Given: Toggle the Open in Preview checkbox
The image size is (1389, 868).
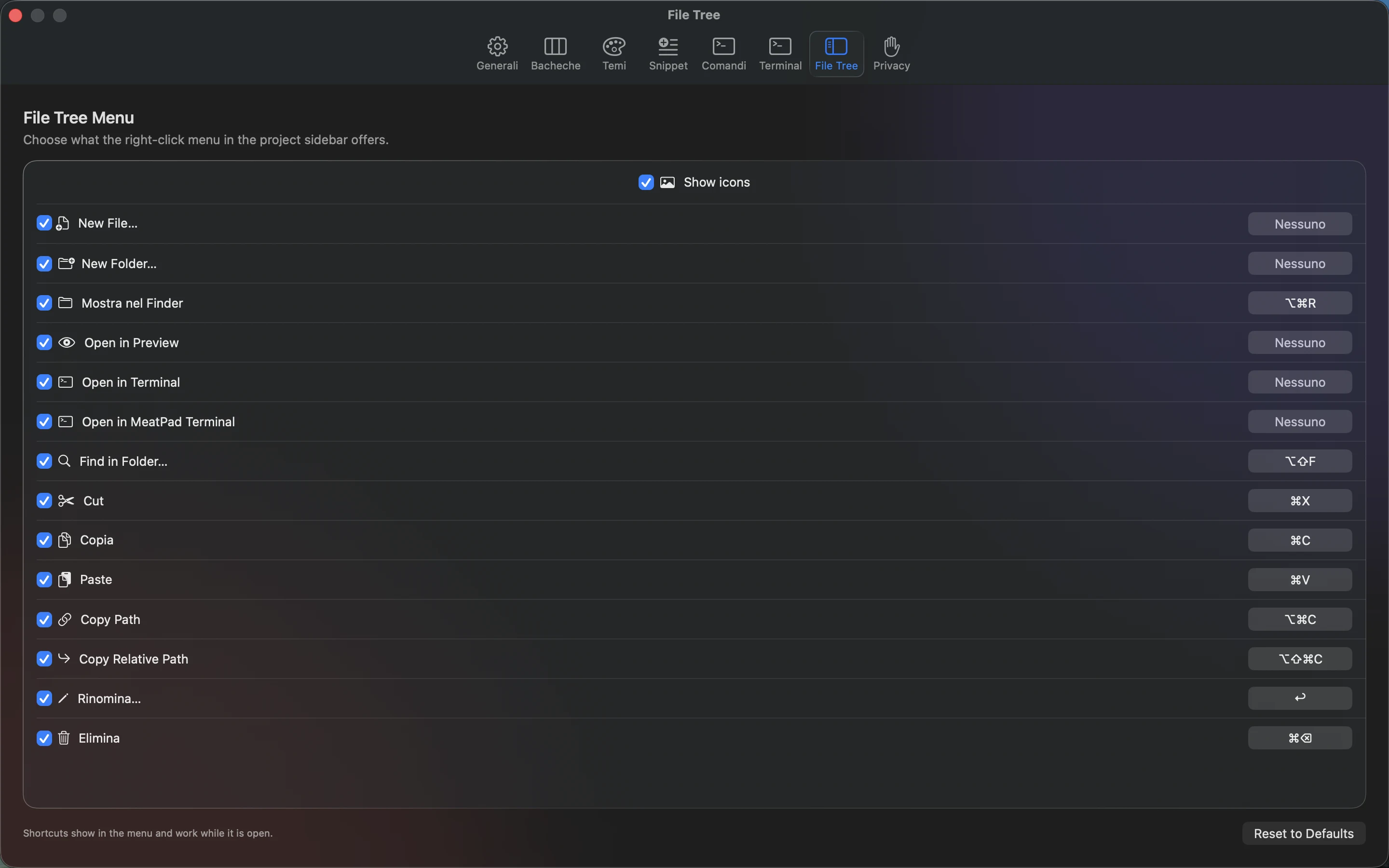Looking at the screenshot, I should (x=44, y=342).
